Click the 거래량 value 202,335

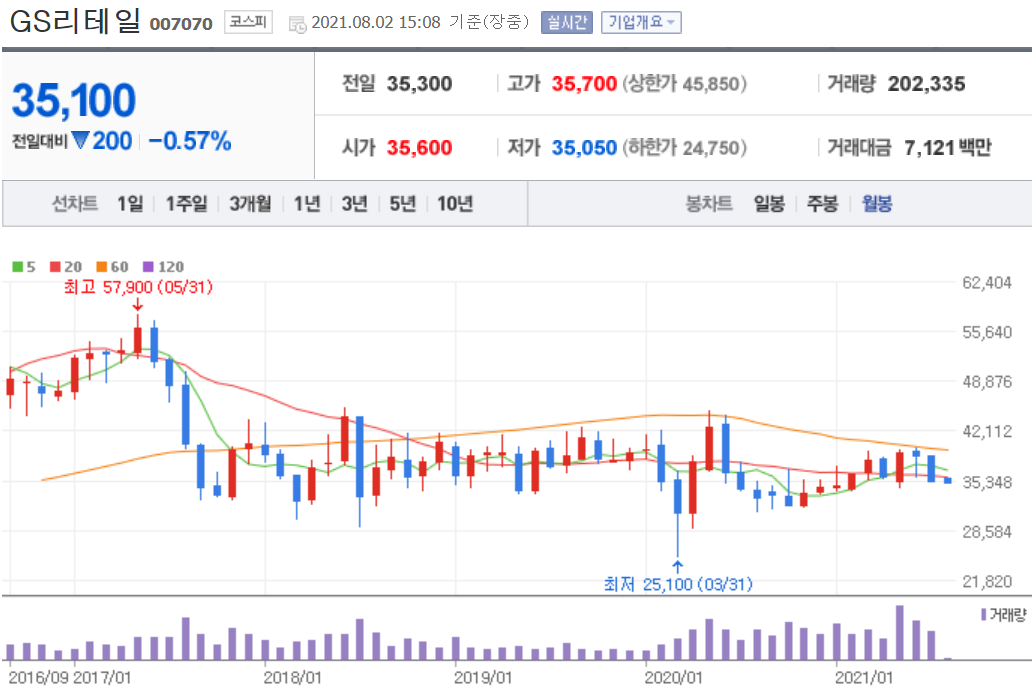(926, 84)
